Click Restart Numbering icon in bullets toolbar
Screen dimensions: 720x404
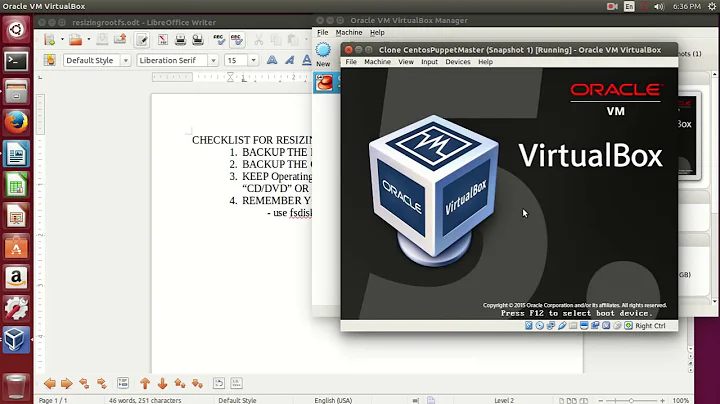(x=219, y=383)
